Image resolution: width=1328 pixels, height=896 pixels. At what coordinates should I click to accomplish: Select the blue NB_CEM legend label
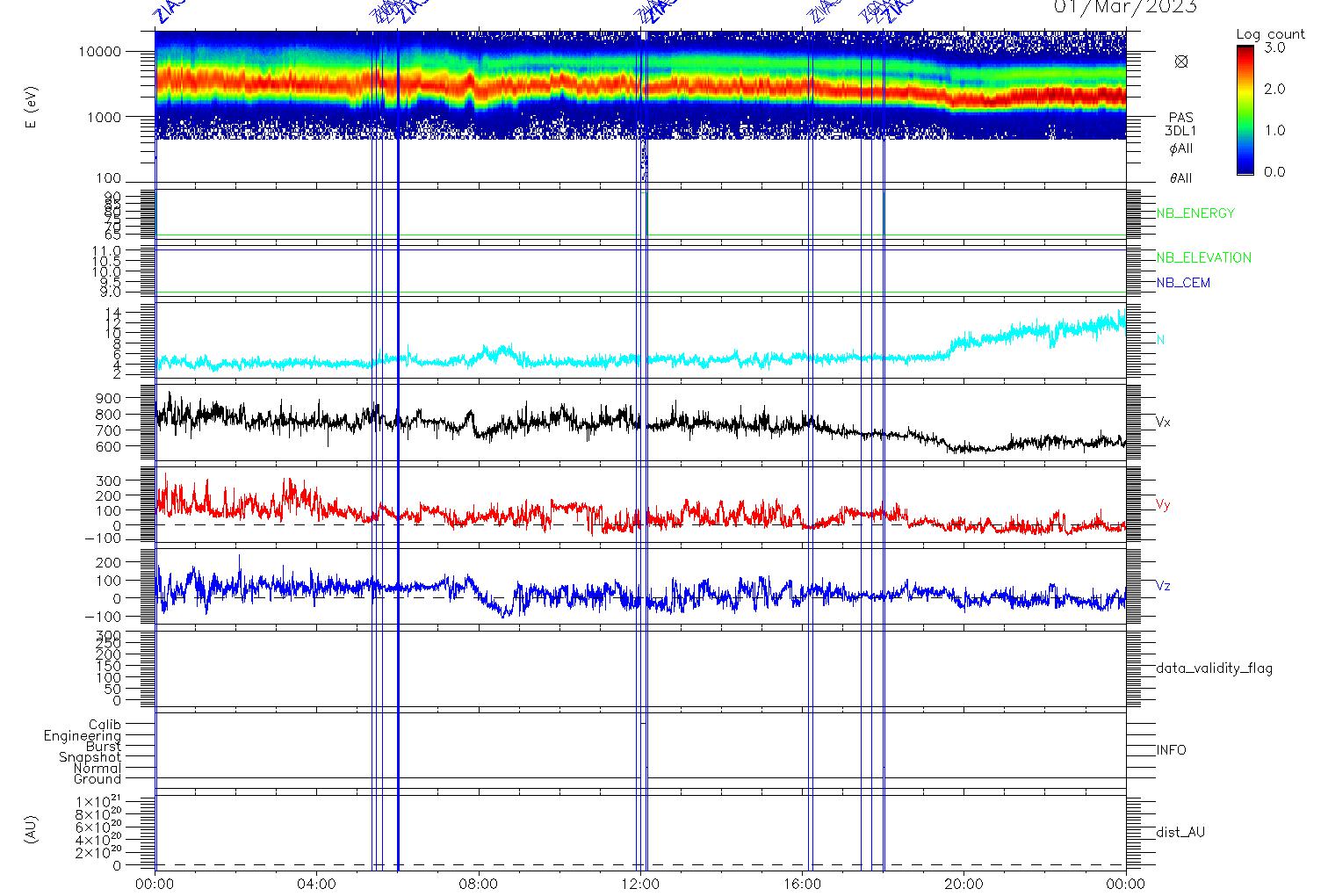click(1183, 283)
